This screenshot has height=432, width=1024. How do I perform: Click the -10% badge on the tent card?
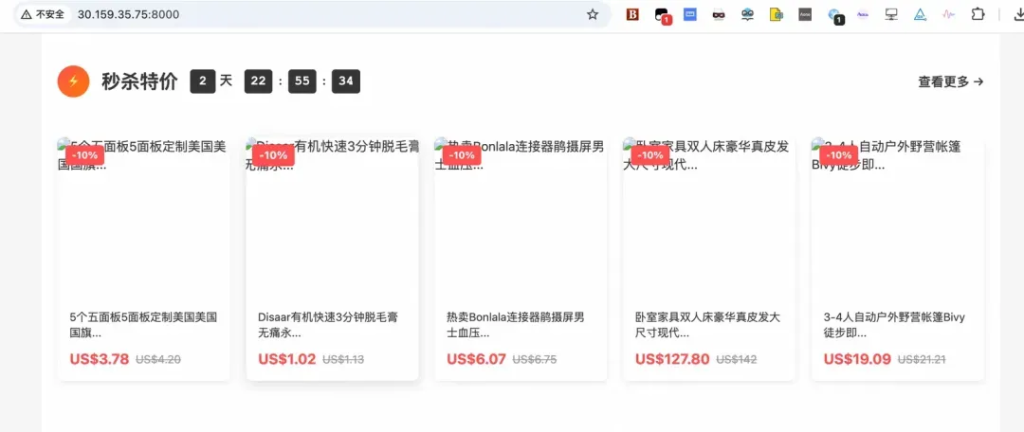tap(837, 156)
